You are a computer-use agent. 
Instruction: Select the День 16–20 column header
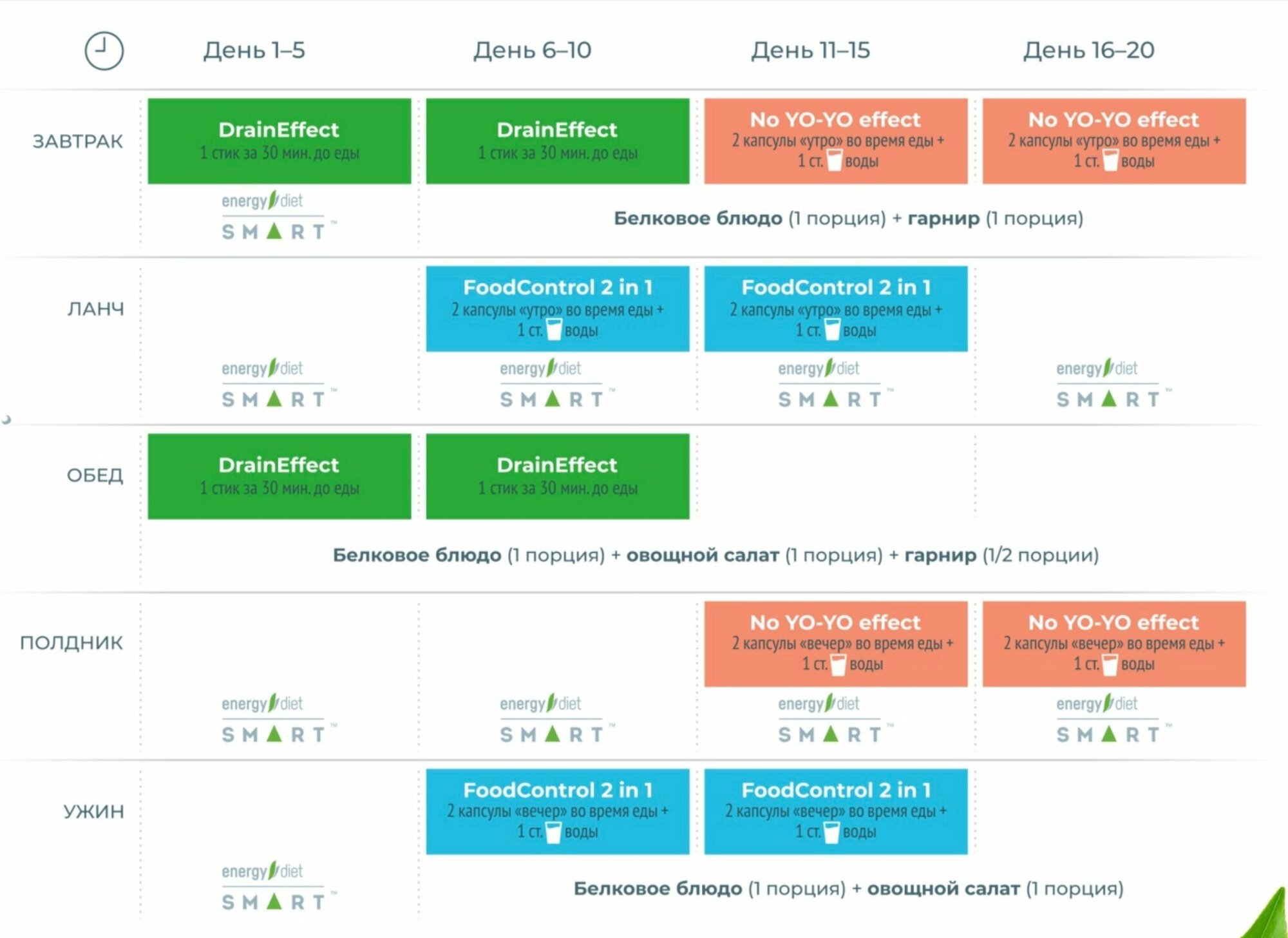click(x=1088, y=50)
